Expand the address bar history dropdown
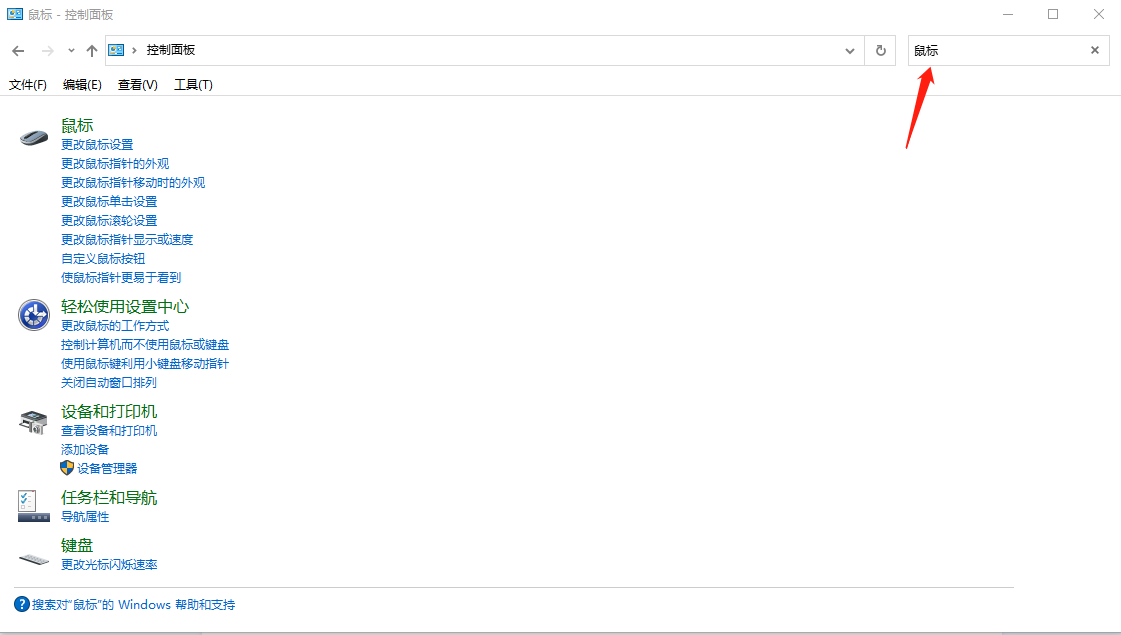Viewport: 1121px width, 635px height. [849, 51]
